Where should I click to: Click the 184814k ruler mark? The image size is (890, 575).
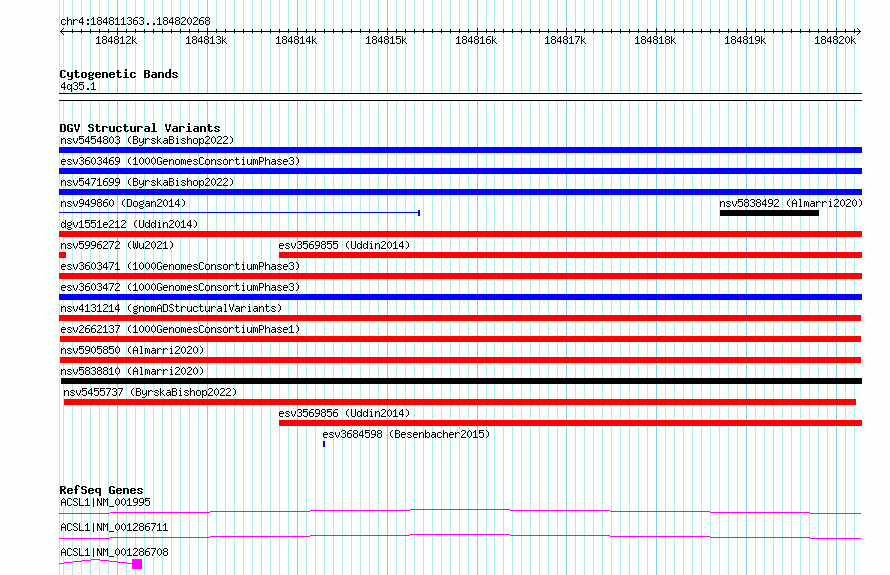[296, 41]
